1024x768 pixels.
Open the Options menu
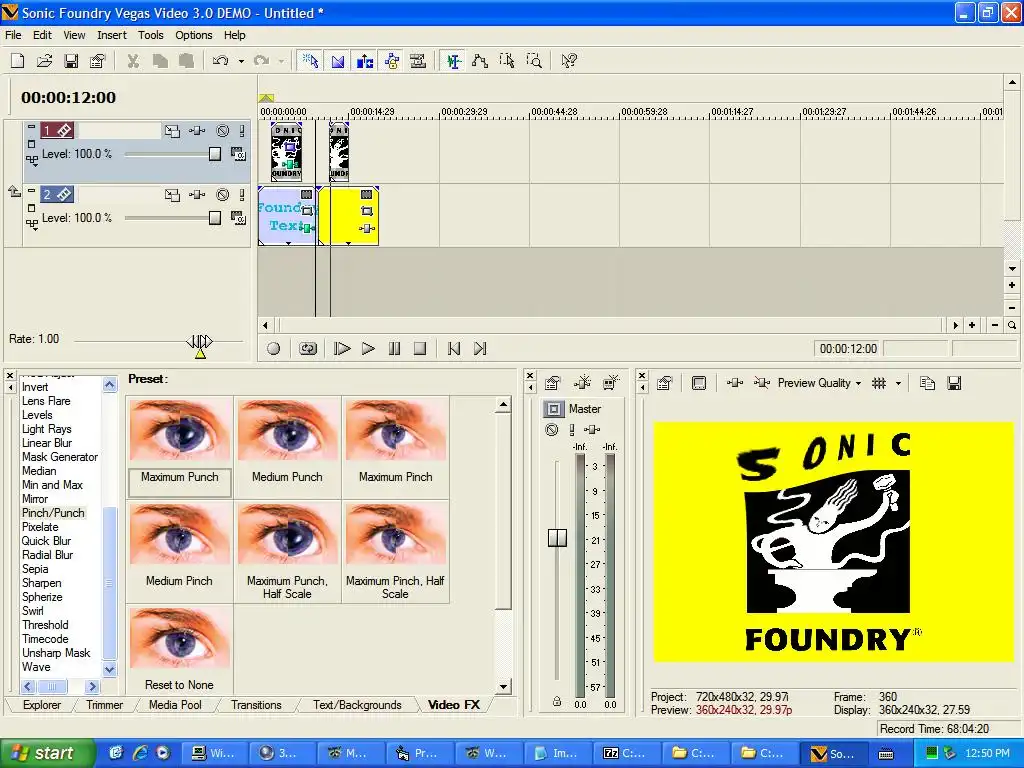[x=193, y=35]
